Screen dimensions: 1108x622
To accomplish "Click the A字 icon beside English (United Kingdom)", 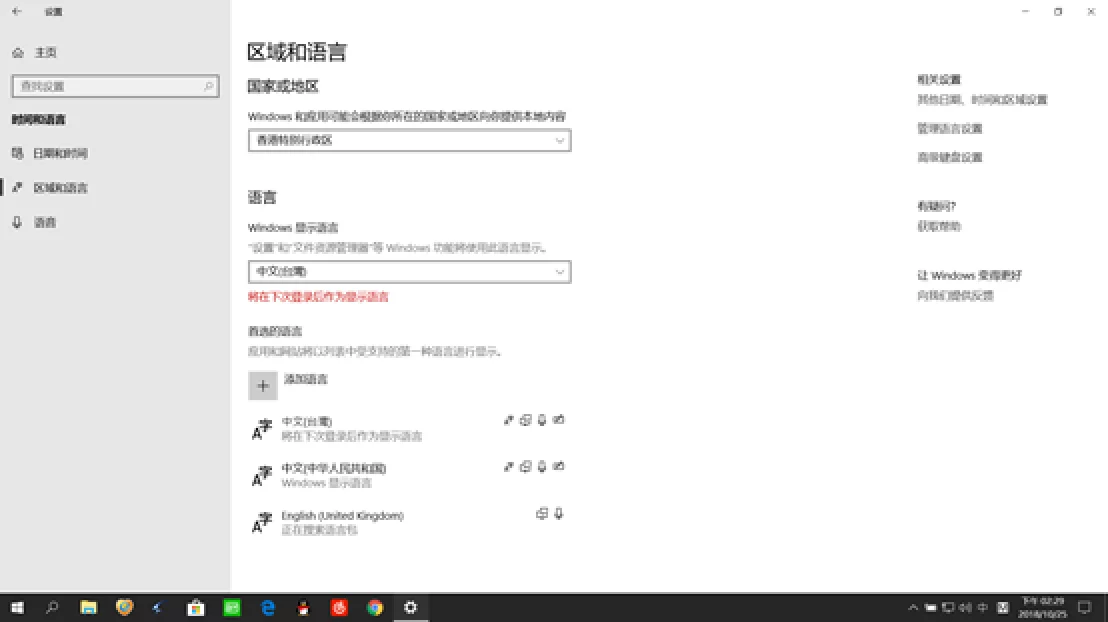I will 262,522.
